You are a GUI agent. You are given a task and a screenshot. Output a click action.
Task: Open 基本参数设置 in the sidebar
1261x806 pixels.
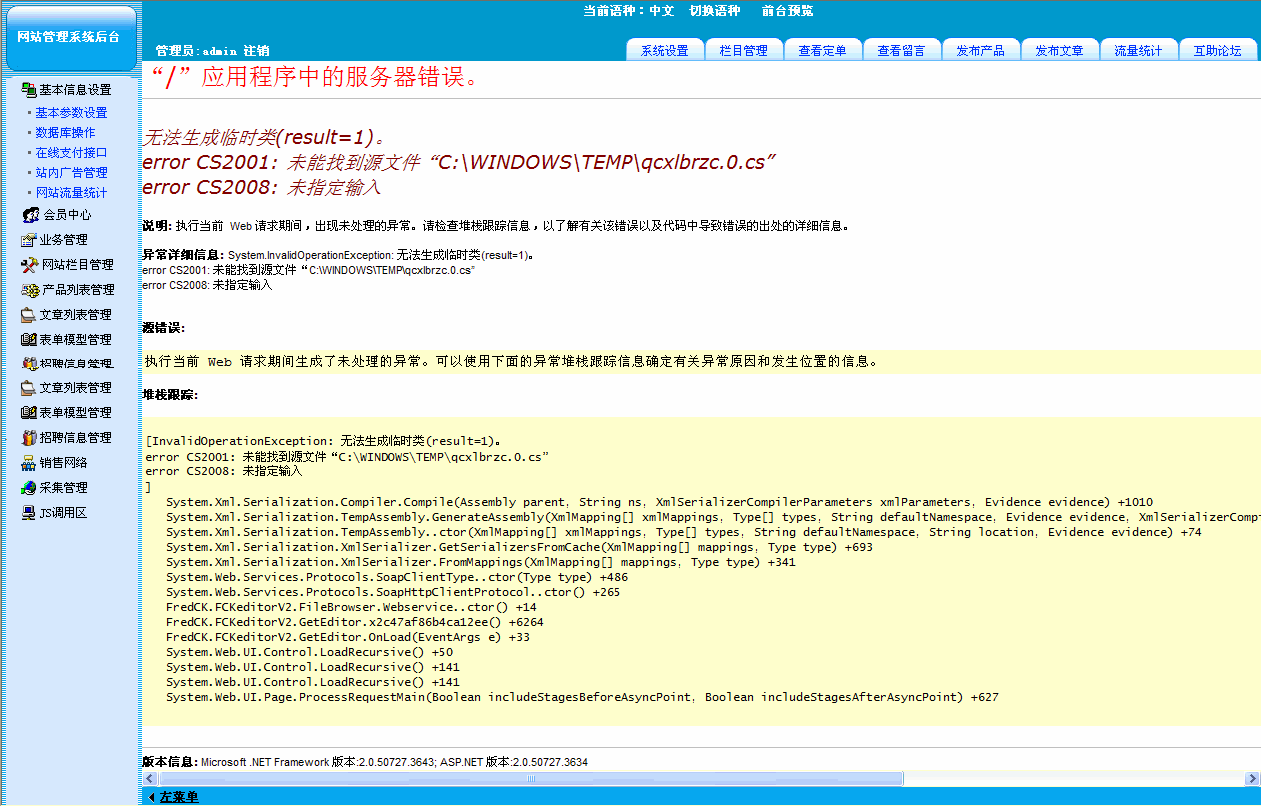click(x=71, y=113)
